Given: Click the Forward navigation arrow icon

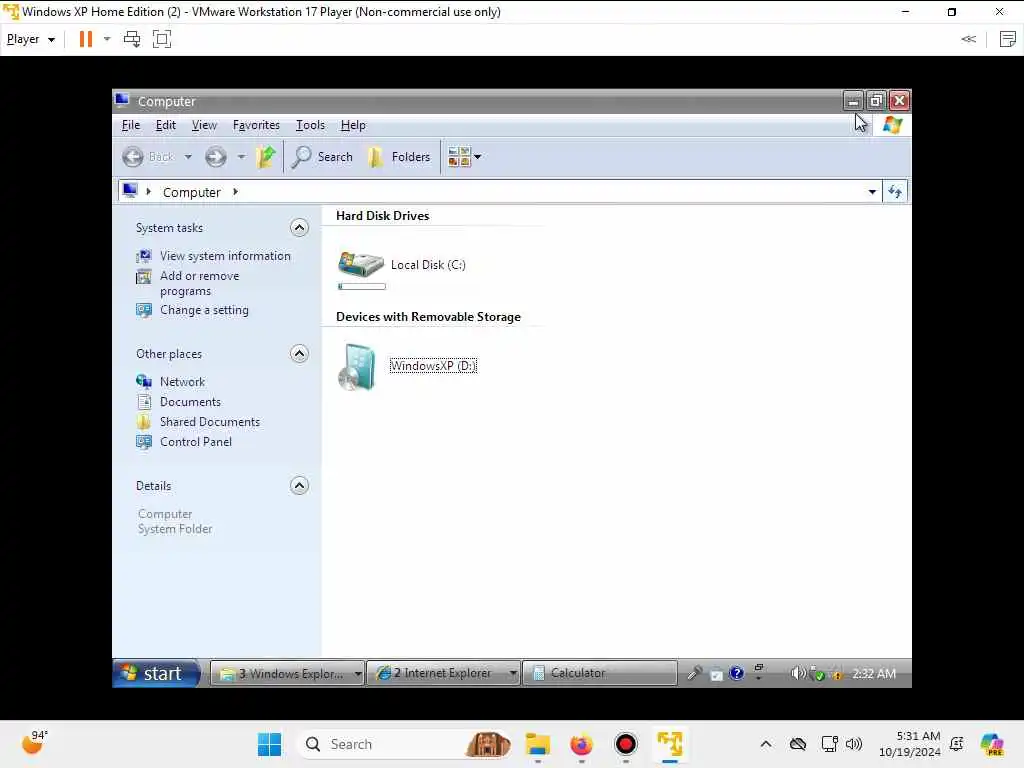Looking at the screenshot, I should 216,157.
